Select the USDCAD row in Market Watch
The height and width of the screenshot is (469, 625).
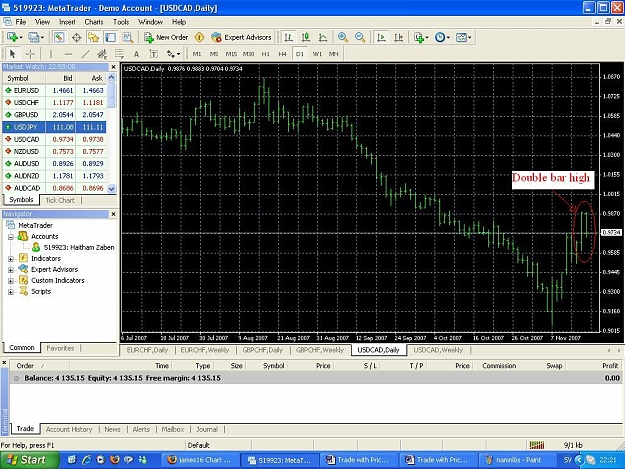click(x=54, y=139)
